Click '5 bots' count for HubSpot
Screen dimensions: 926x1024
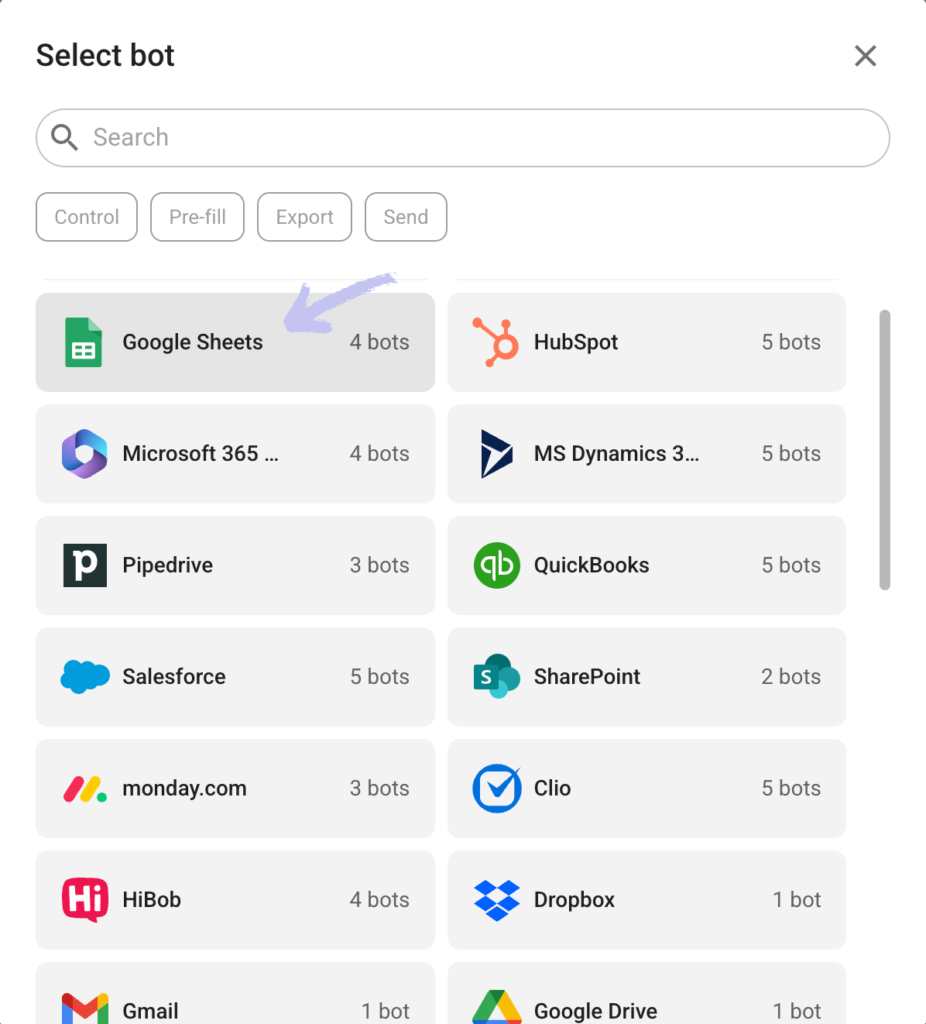pyautogui.click(x=791, y=342)
